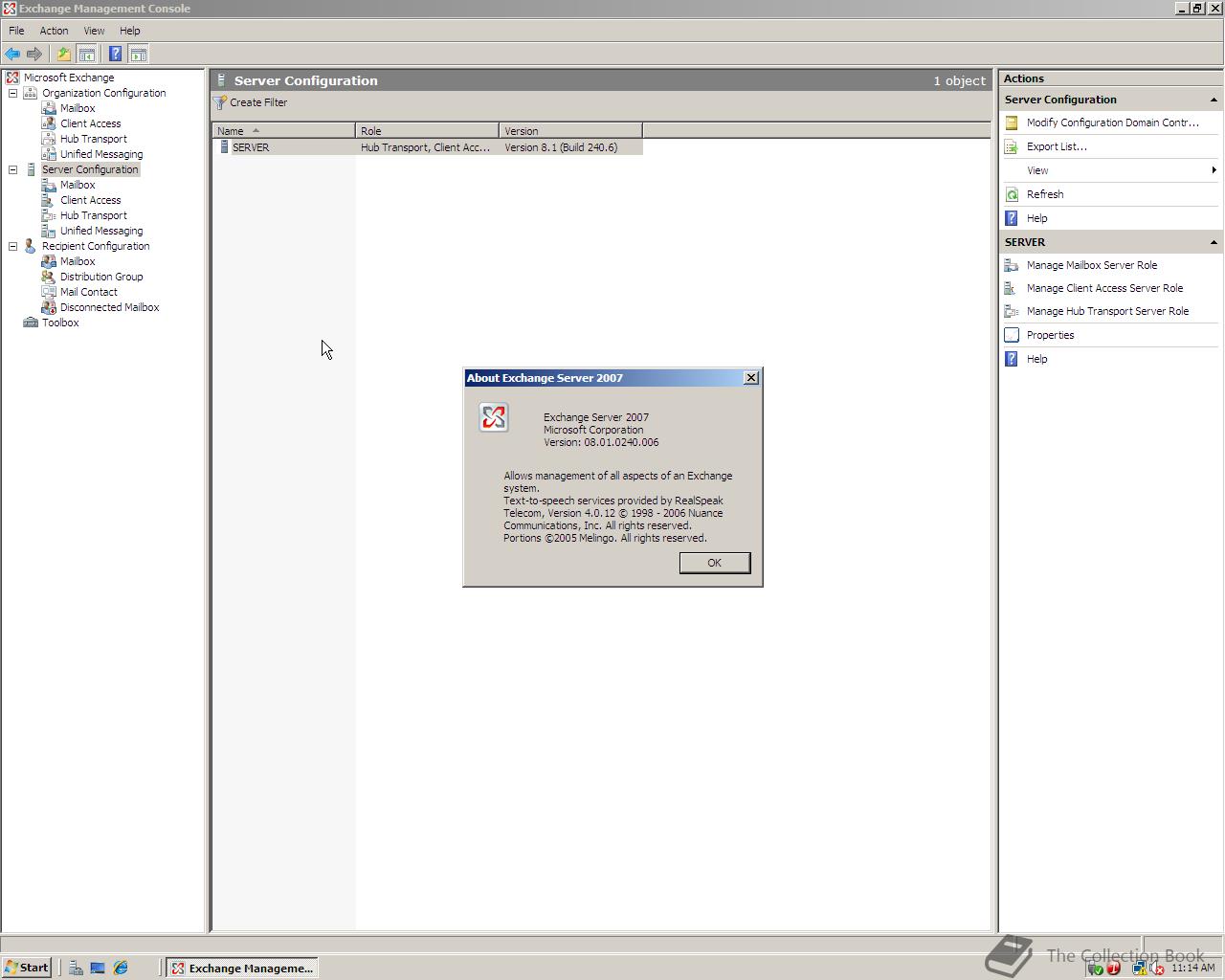
Task: Click the blue Back arrow in toolbar
Action: pyautogui.click(x=12, y=55)
